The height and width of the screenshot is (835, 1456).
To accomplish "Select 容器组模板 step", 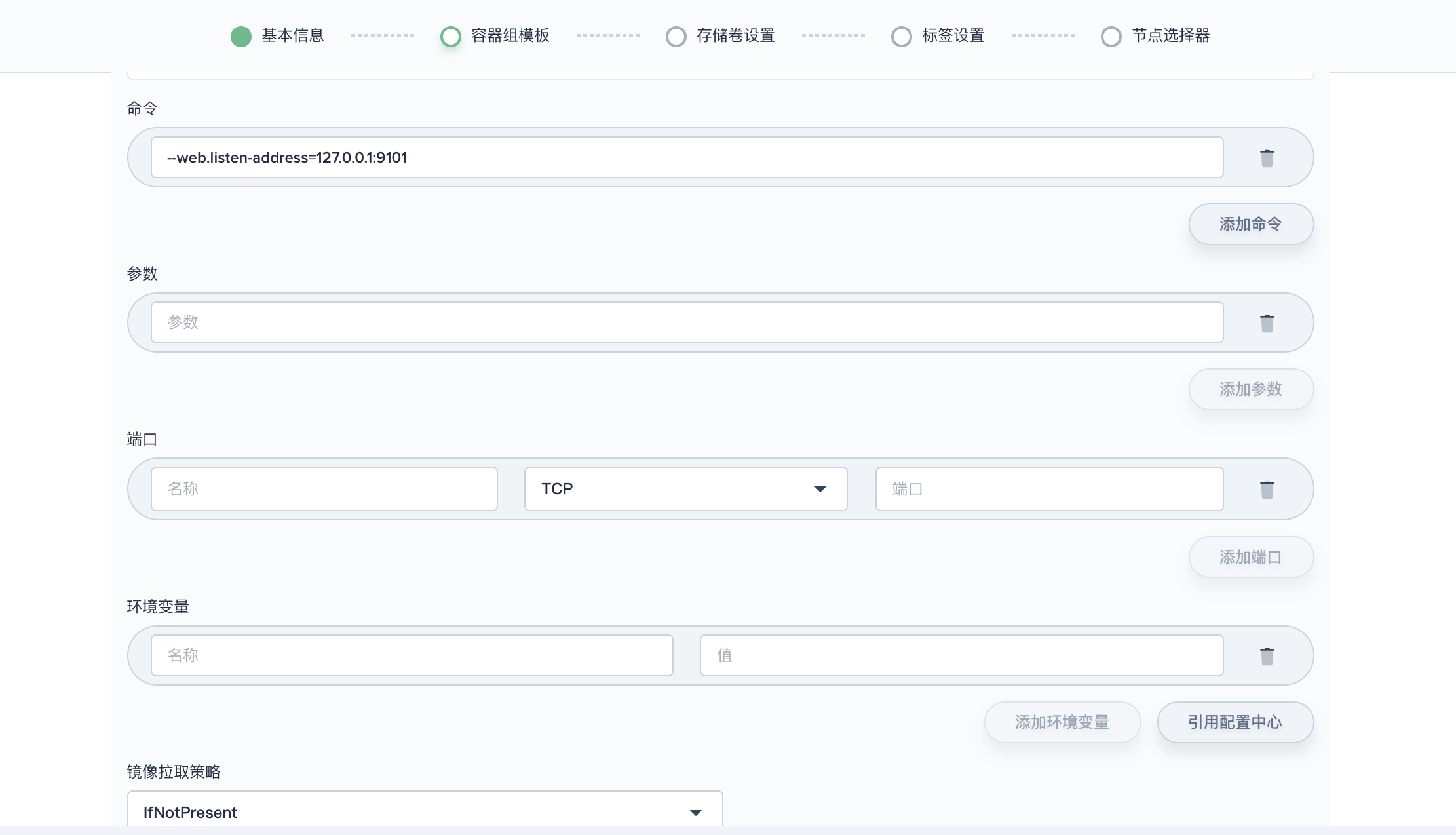I will (x=495, y=36).
